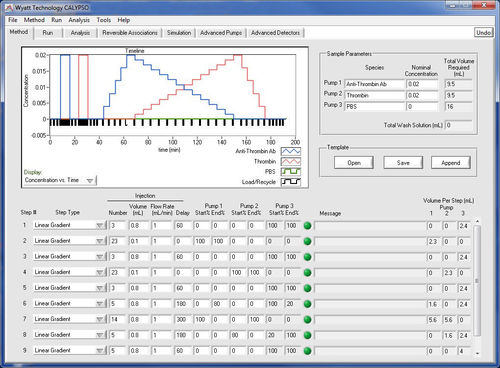Viewport: 500px width, 368px height.
Task: Click the Load/Recycle black legend swatch
Action: point(291,182)
